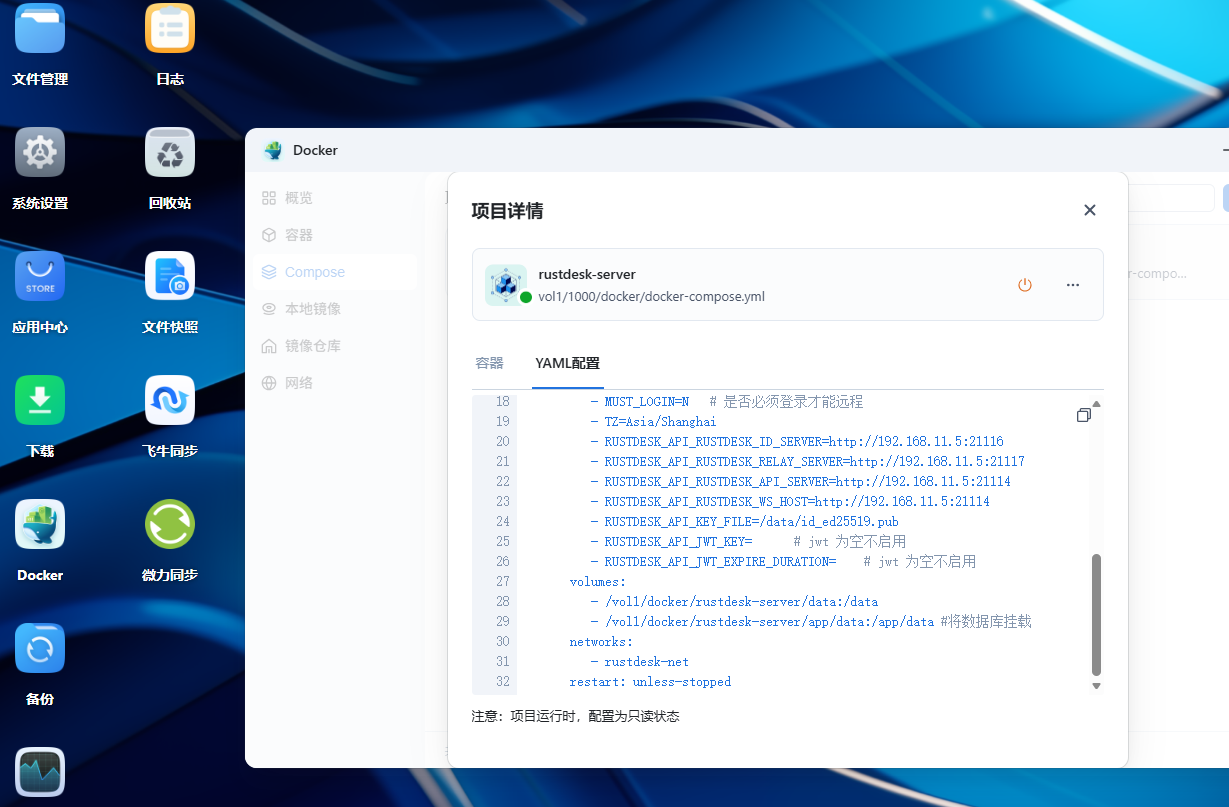This screenshot has height=807, width=1229.
Task: Open the resource monitor icon below 备份
Action: (x=40, y=772)
